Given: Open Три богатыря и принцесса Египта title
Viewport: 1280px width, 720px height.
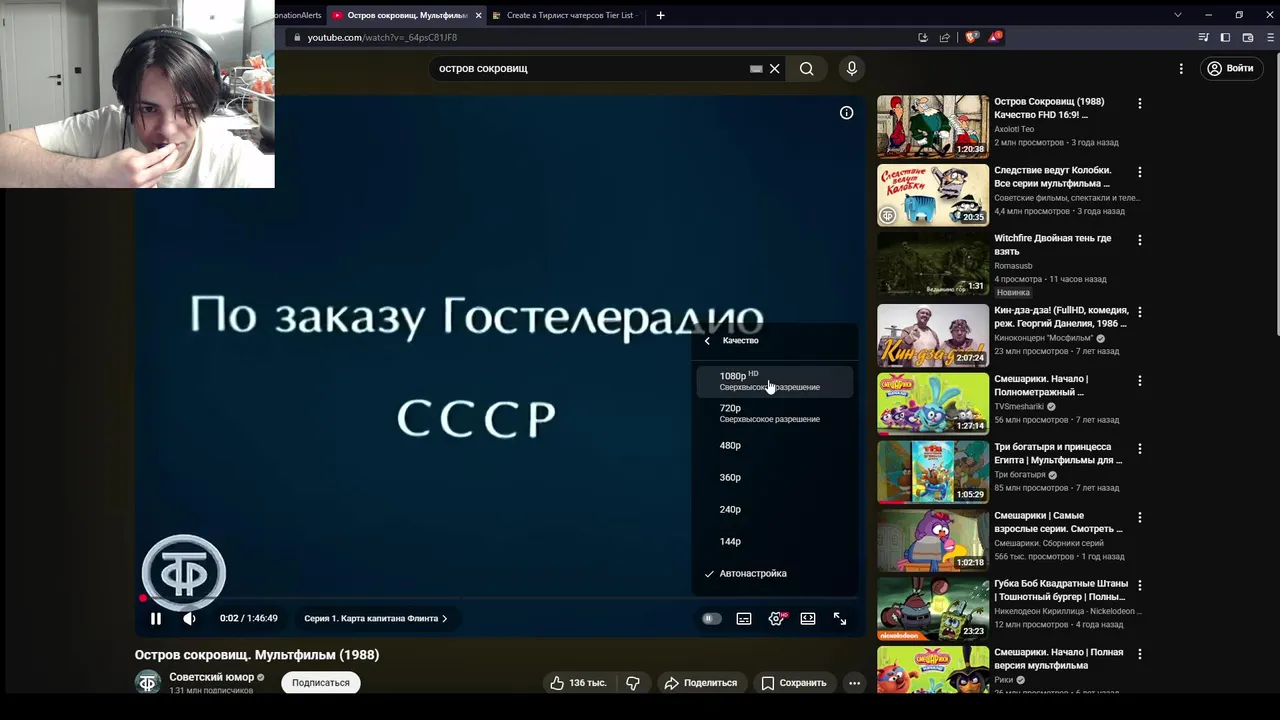Looking at the screenshot, I should coord(1058,454).
